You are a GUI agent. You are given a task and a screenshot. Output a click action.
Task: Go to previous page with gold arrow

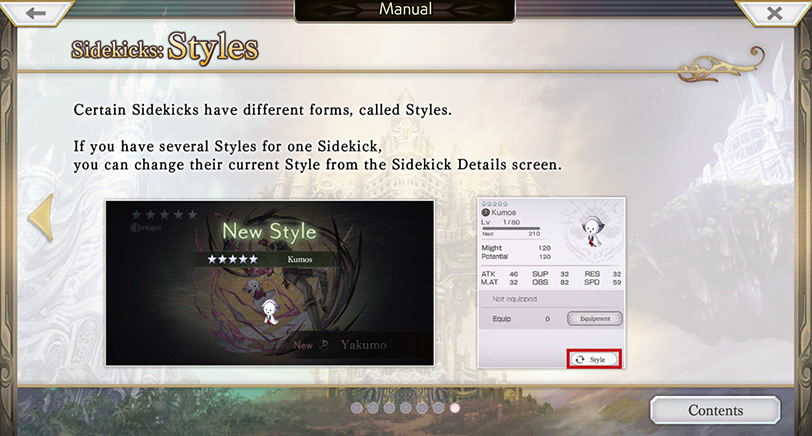click(41, 217)
